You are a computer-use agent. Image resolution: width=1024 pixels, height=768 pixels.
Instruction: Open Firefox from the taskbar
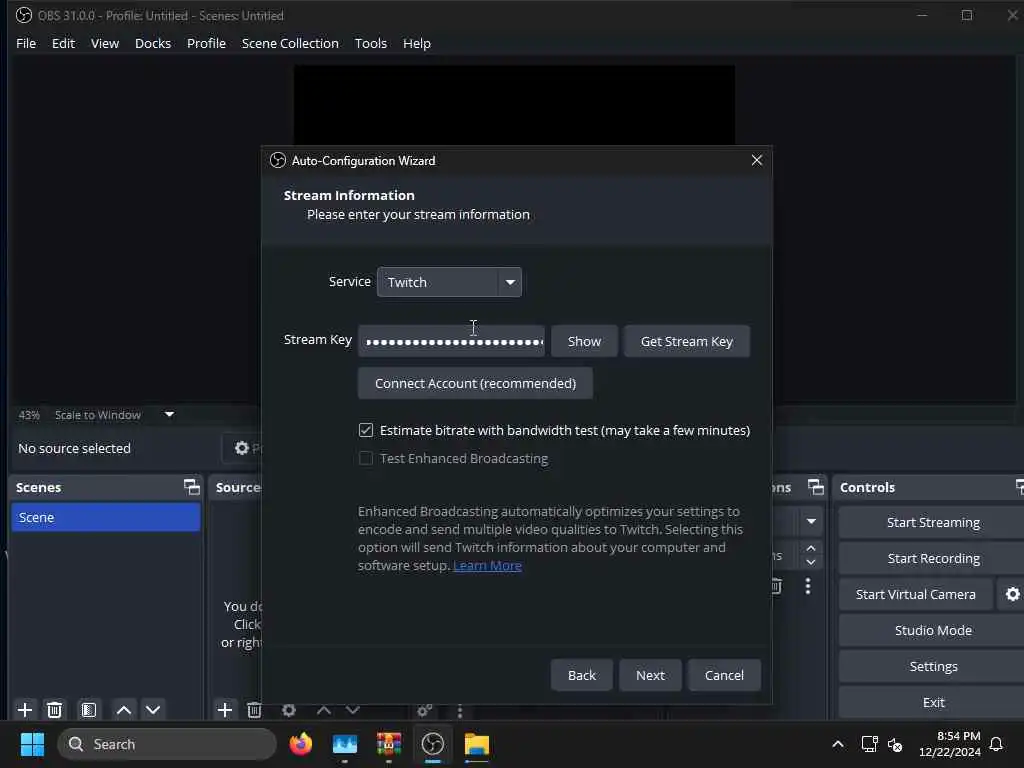(300, 744)
